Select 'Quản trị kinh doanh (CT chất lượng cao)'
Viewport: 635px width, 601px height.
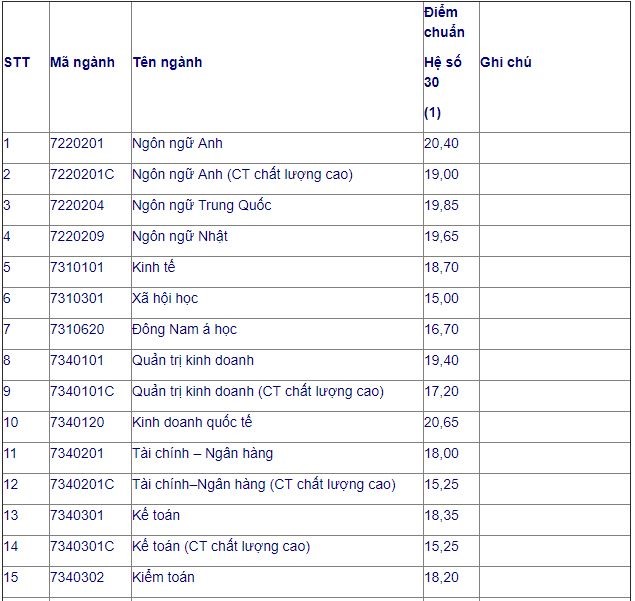[258, 392]
